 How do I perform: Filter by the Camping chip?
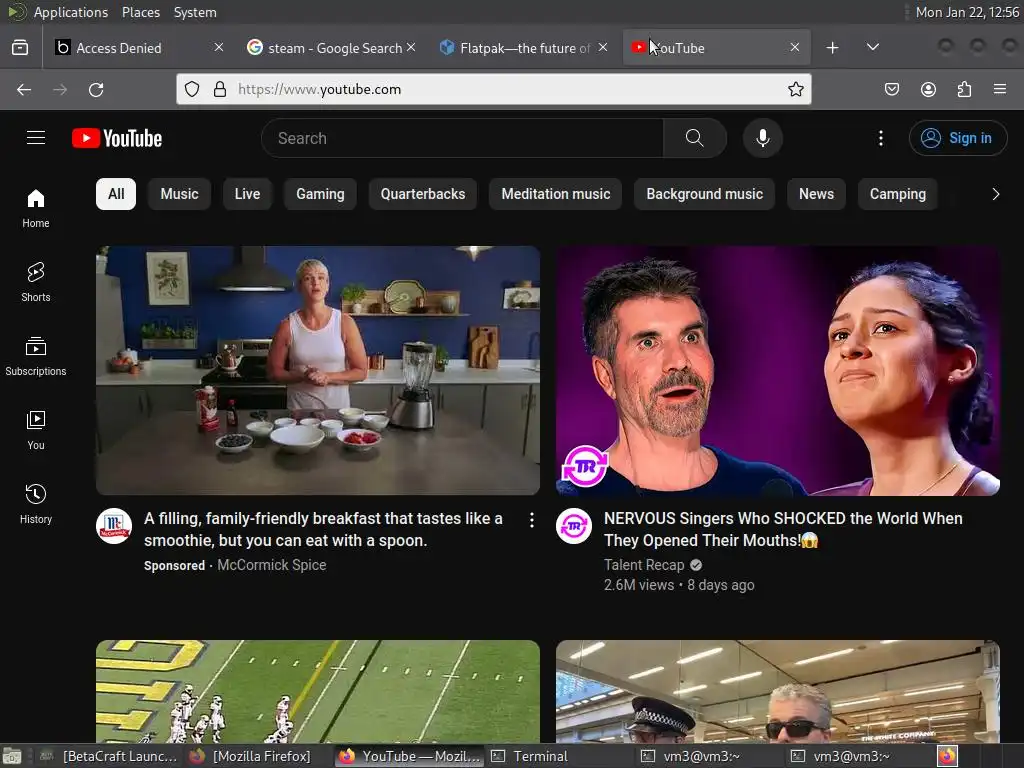click(897, 194)
